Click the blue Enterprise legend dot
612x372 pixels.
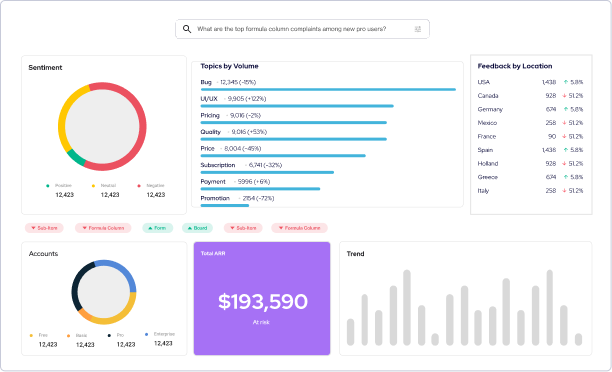[x=146, y=334]
